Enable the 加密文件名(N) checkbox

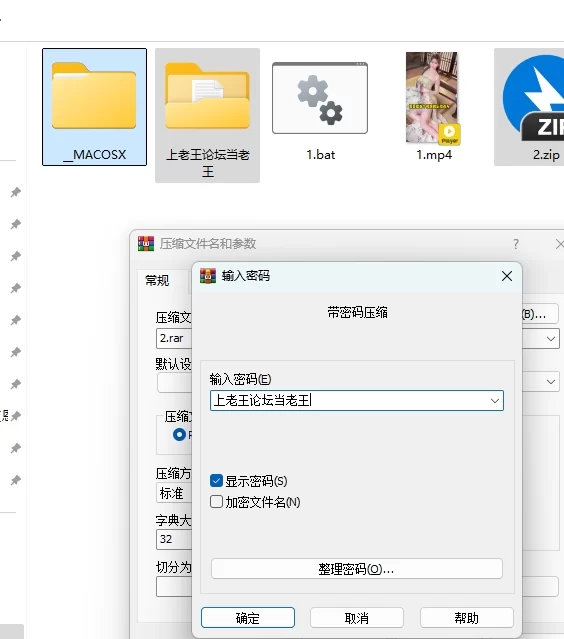tap(216, 502)
